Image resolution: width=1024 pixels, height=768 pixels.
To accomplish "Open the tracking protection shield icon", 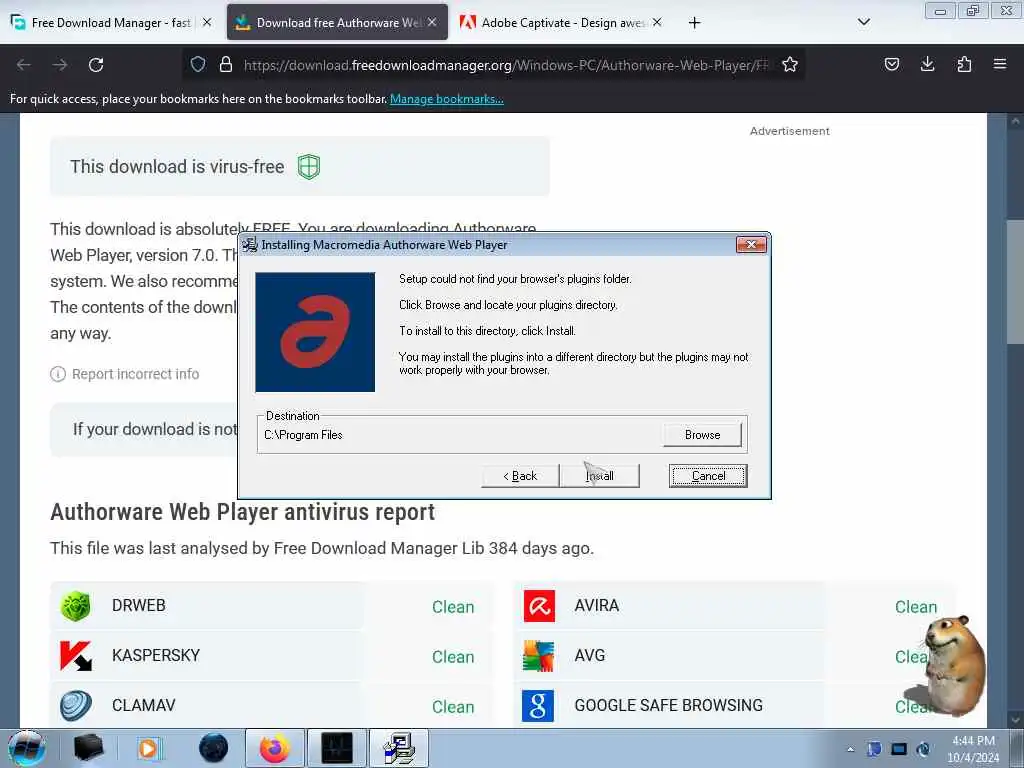I will 198,64.
